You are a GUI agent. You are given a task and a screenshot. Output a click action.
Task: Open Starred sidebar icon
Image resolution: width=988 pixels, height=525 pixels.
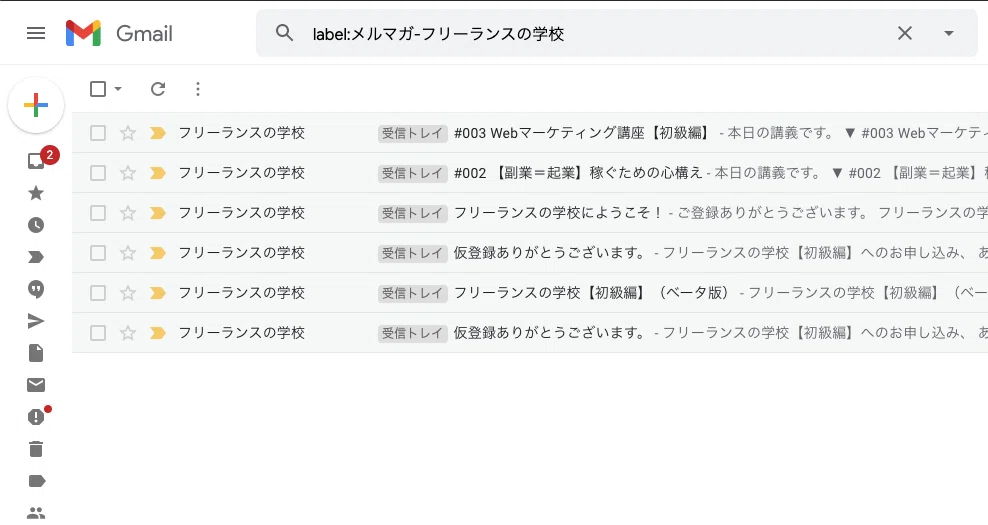[x=36, y=193]
